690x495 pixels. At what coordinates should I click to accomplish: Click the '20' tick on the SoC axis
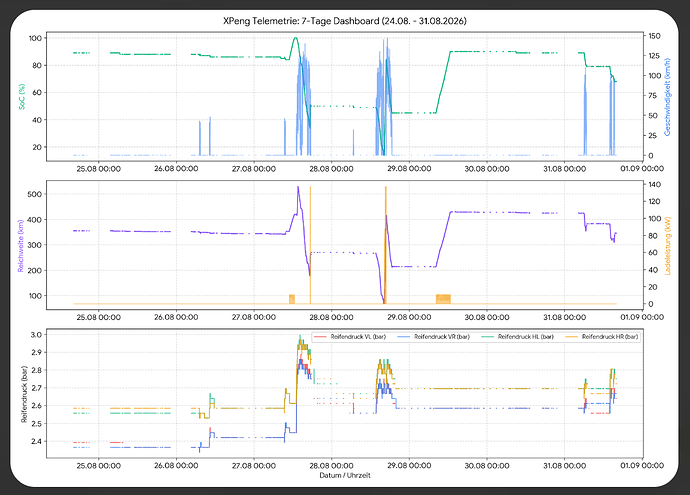(37, 147)
